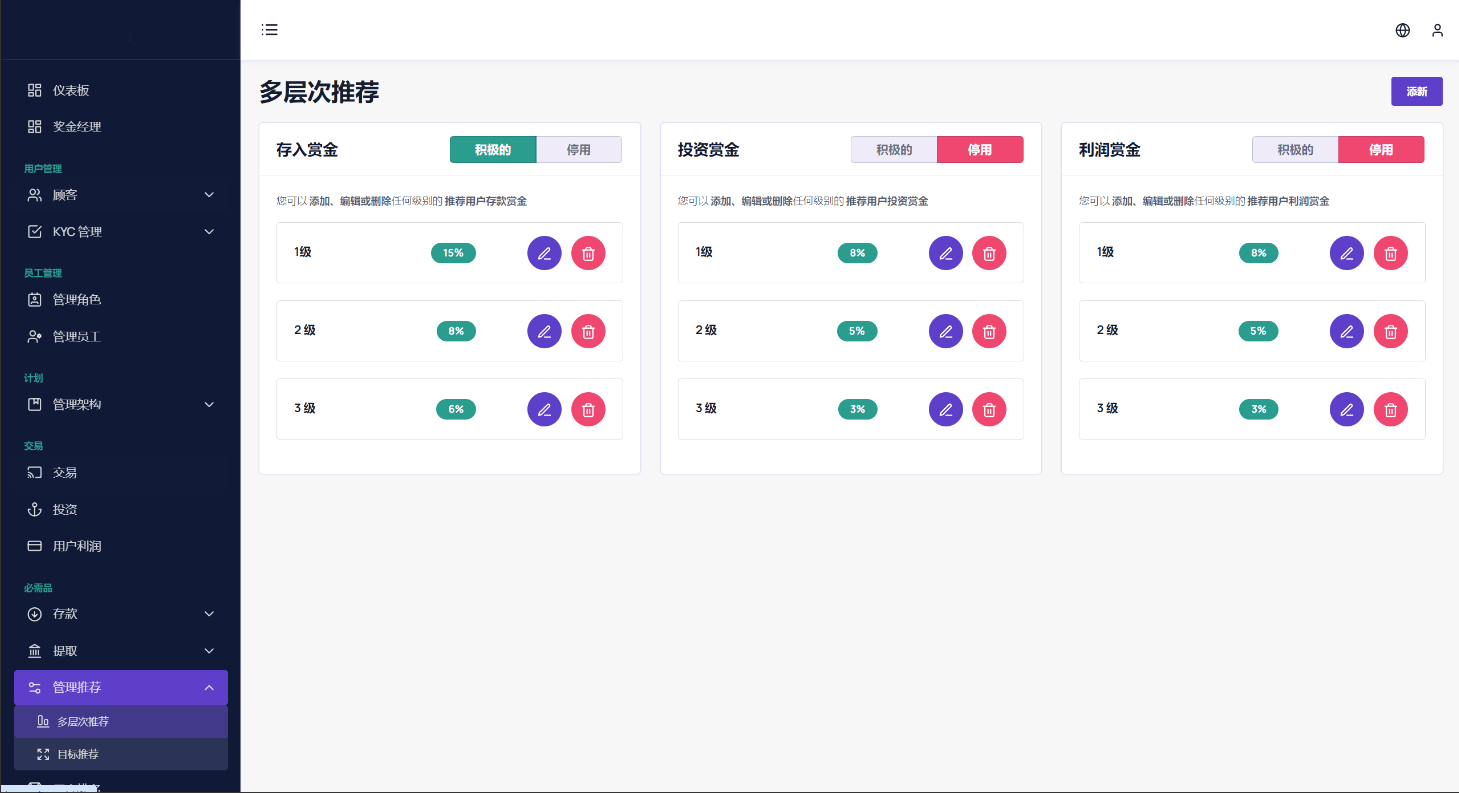Edit 投资赏金 2级 level pencil icon
This screenshot has height=793, width=1459.
tap(946, 331)
